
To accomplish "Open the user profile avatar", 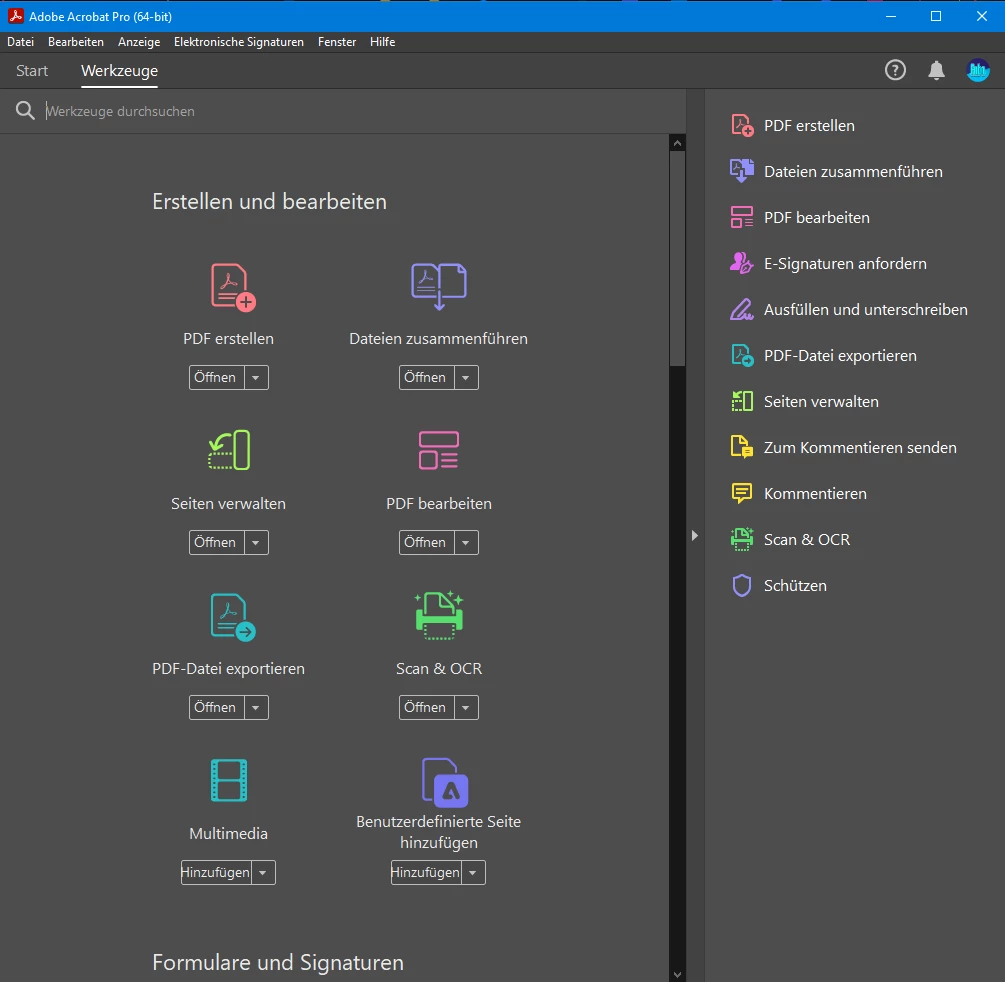I will coord(978,70).
